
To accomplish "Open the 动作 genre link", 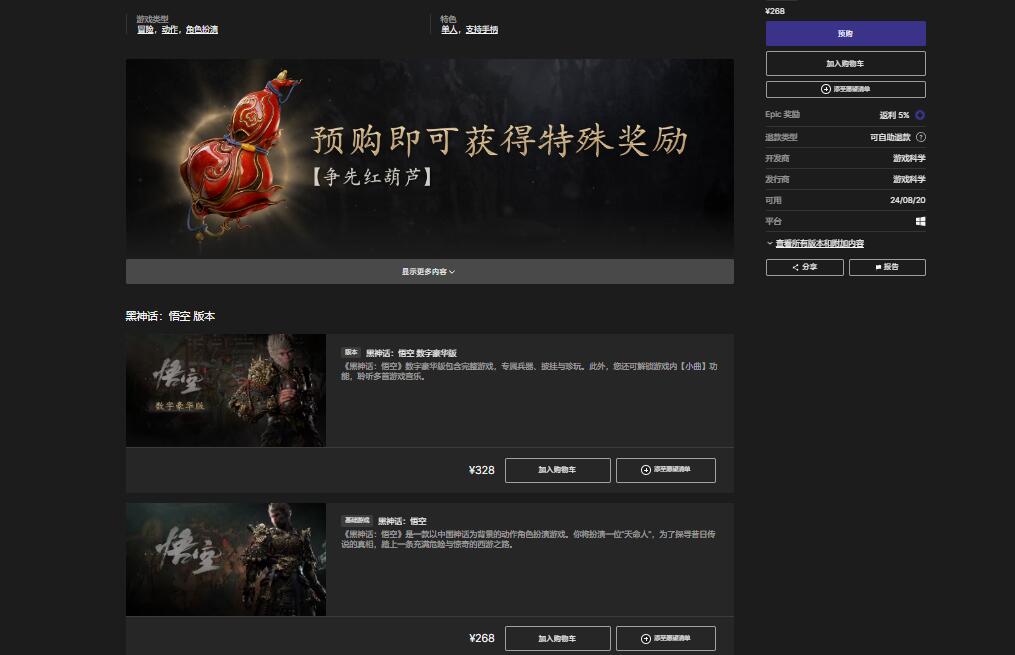I will tap(170, 30).
